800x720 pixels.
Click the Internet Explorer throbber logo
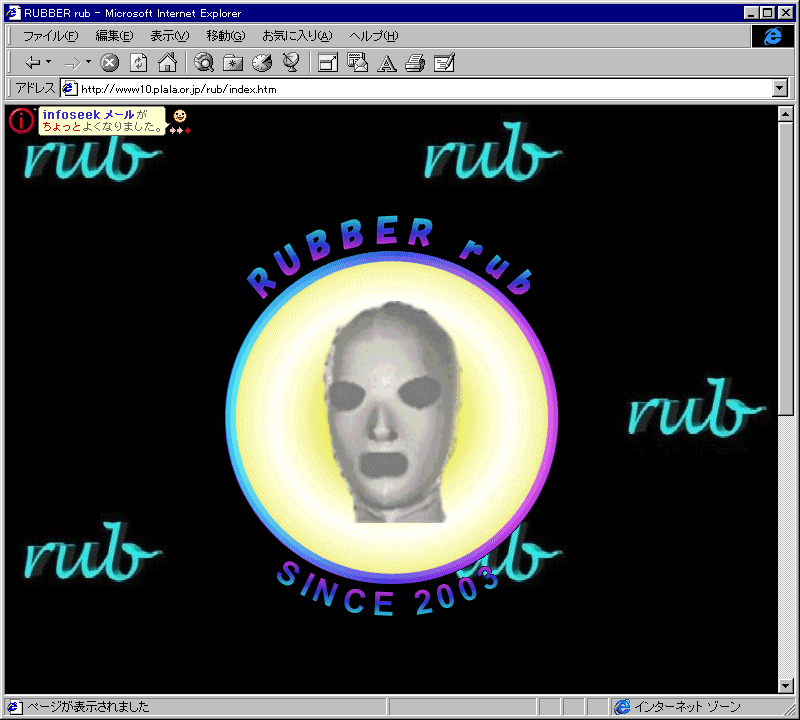click(772, 36)
